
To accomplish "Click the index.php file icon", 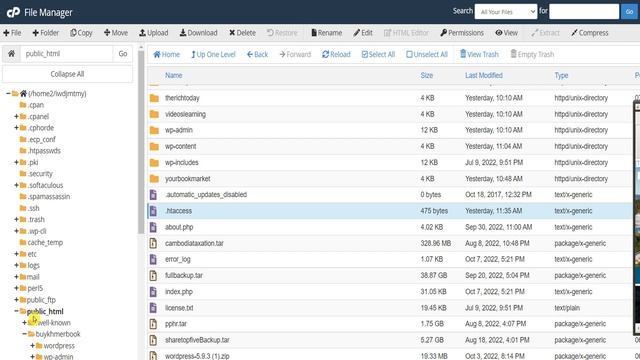I will [153, 291].
